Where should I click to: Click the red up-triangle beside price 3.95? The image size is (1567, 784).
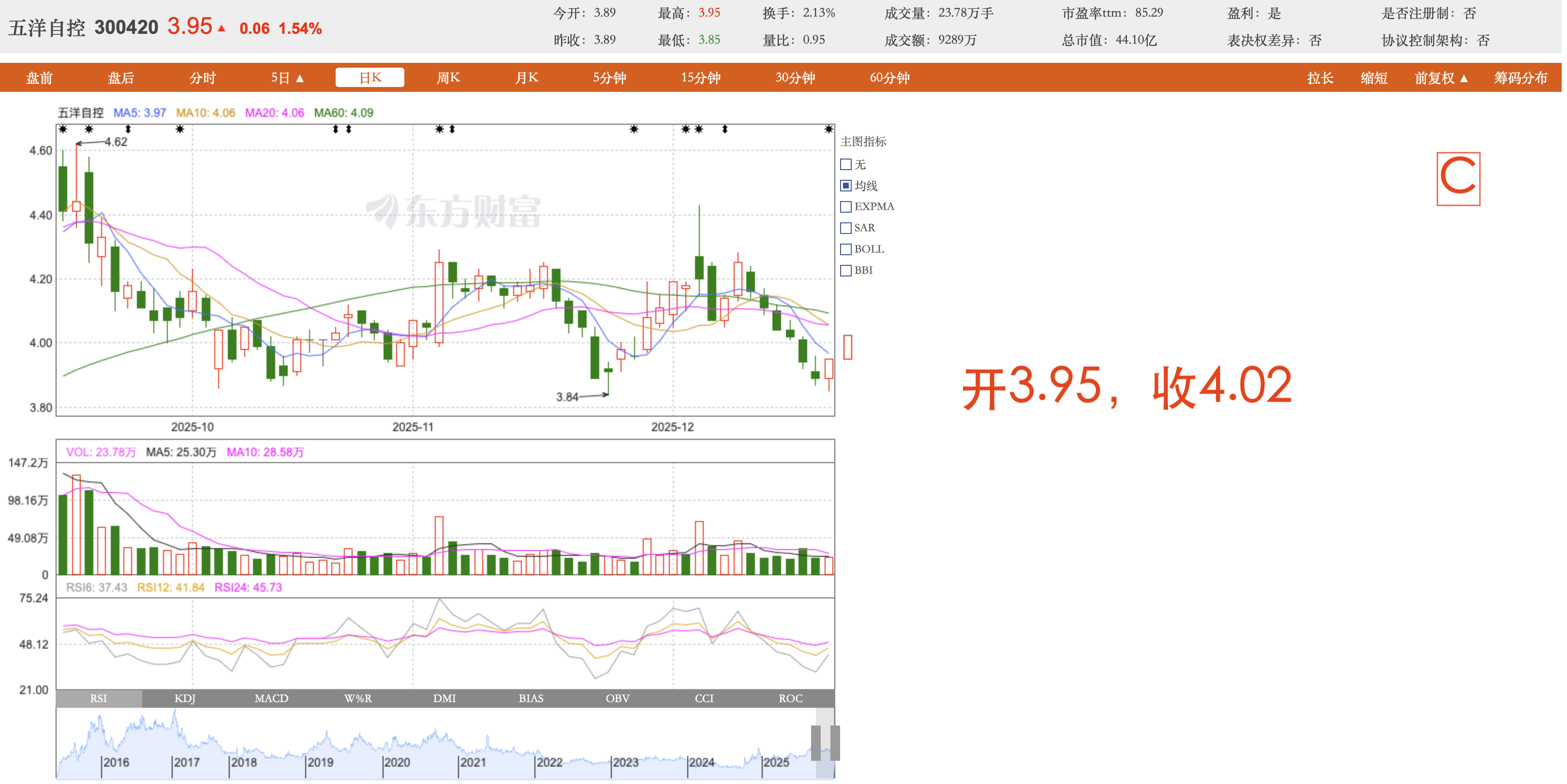pyautogui.click(x=222, y=28)
